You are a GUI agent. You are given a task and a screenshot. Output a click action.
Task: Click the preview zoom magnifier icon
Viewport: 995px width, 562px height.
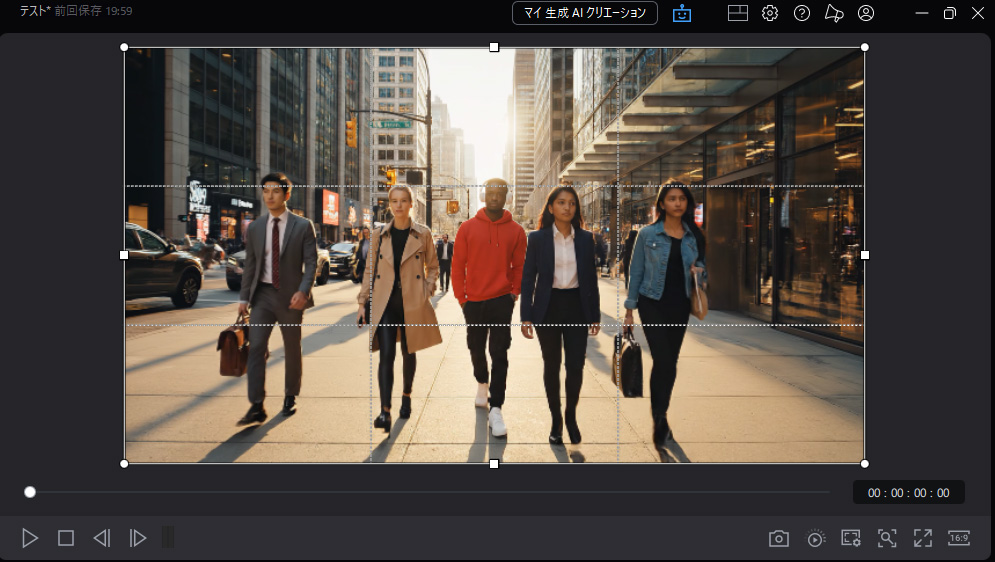[887, 538]
